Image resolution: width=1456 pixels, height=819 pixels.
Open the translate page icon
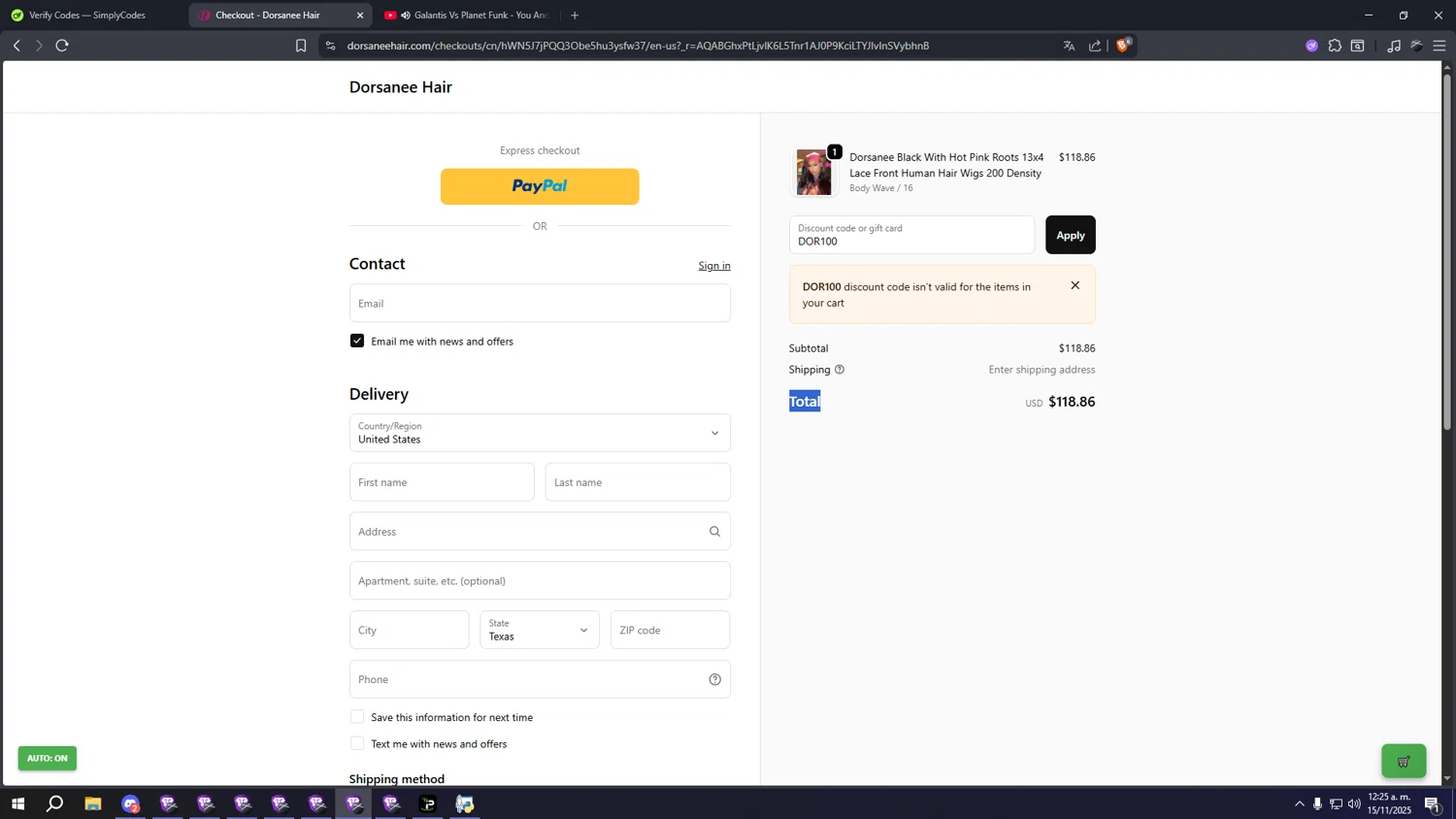(x=1069, y=46)
